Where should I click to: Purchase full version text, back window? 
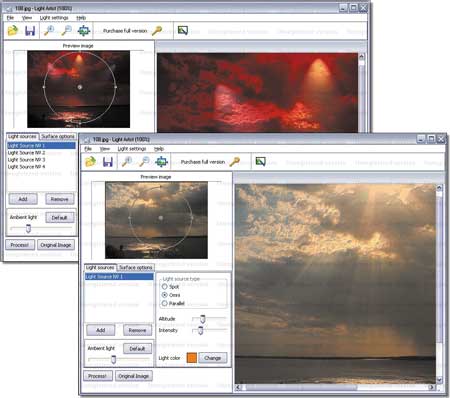point(125,31)
